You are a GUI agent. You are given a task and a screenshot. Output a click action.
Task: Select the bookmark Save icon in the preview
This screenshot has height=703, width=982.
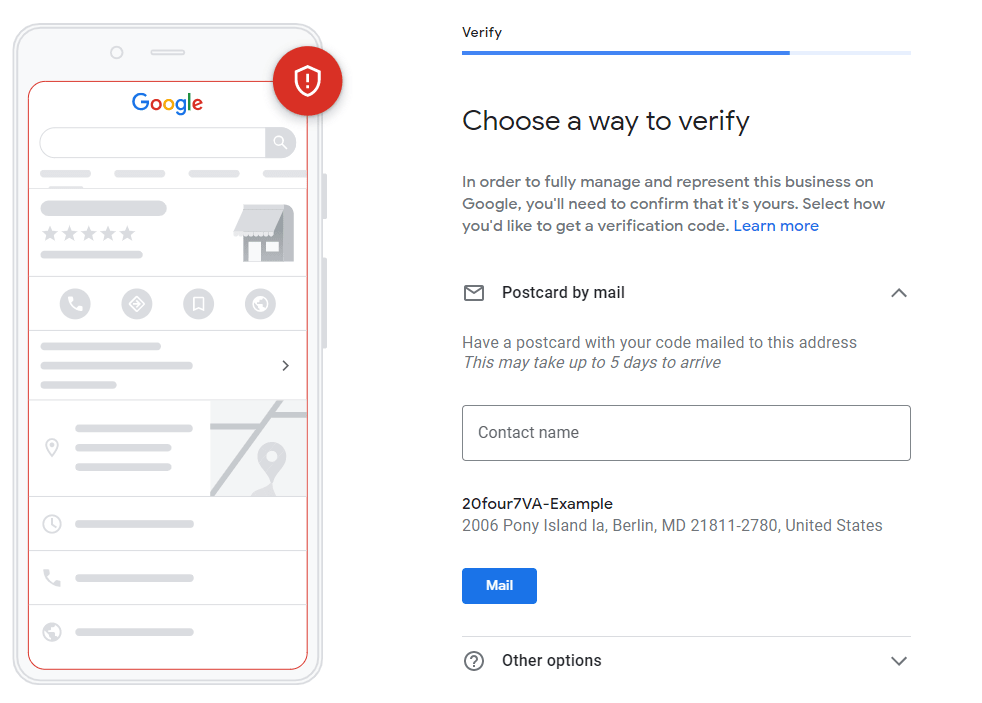tap(198, 304)
